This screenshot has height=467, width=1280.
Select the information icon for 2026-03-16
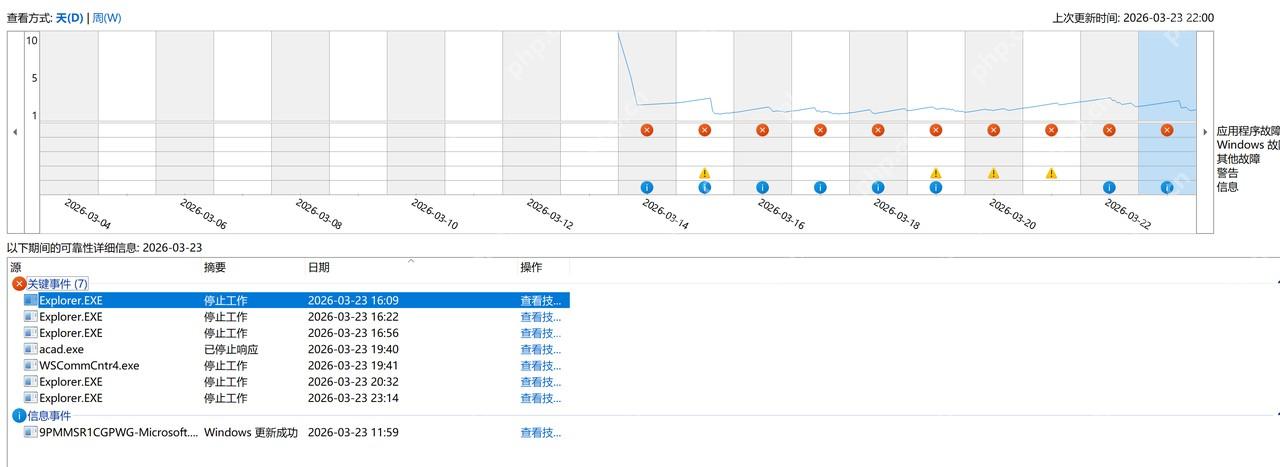762,187
